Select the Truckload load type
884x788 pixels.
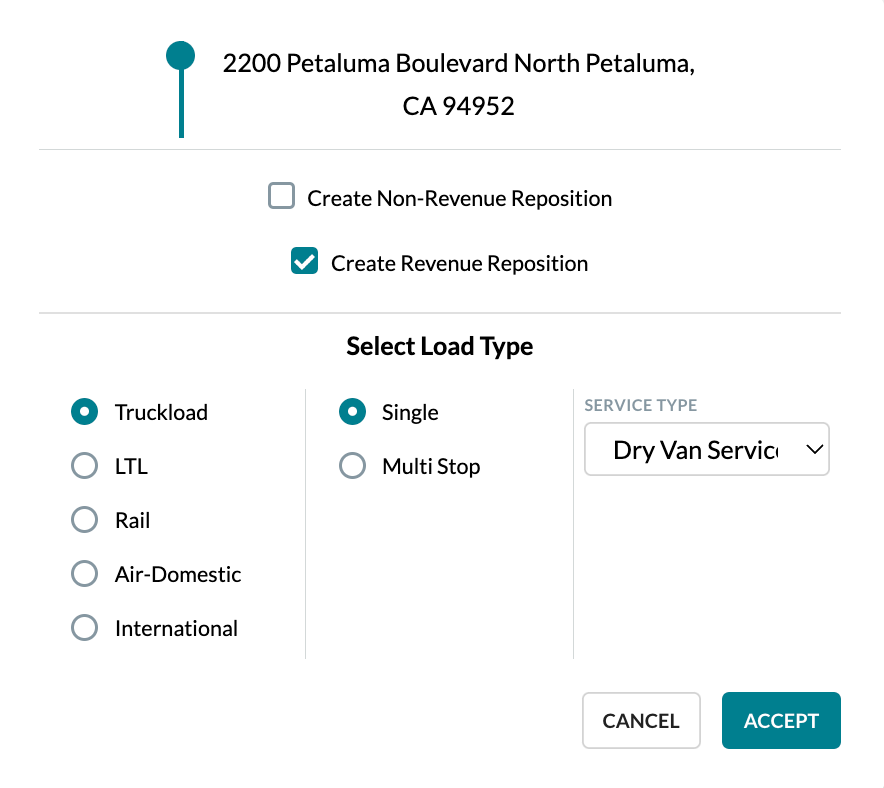tap(84, 412)
